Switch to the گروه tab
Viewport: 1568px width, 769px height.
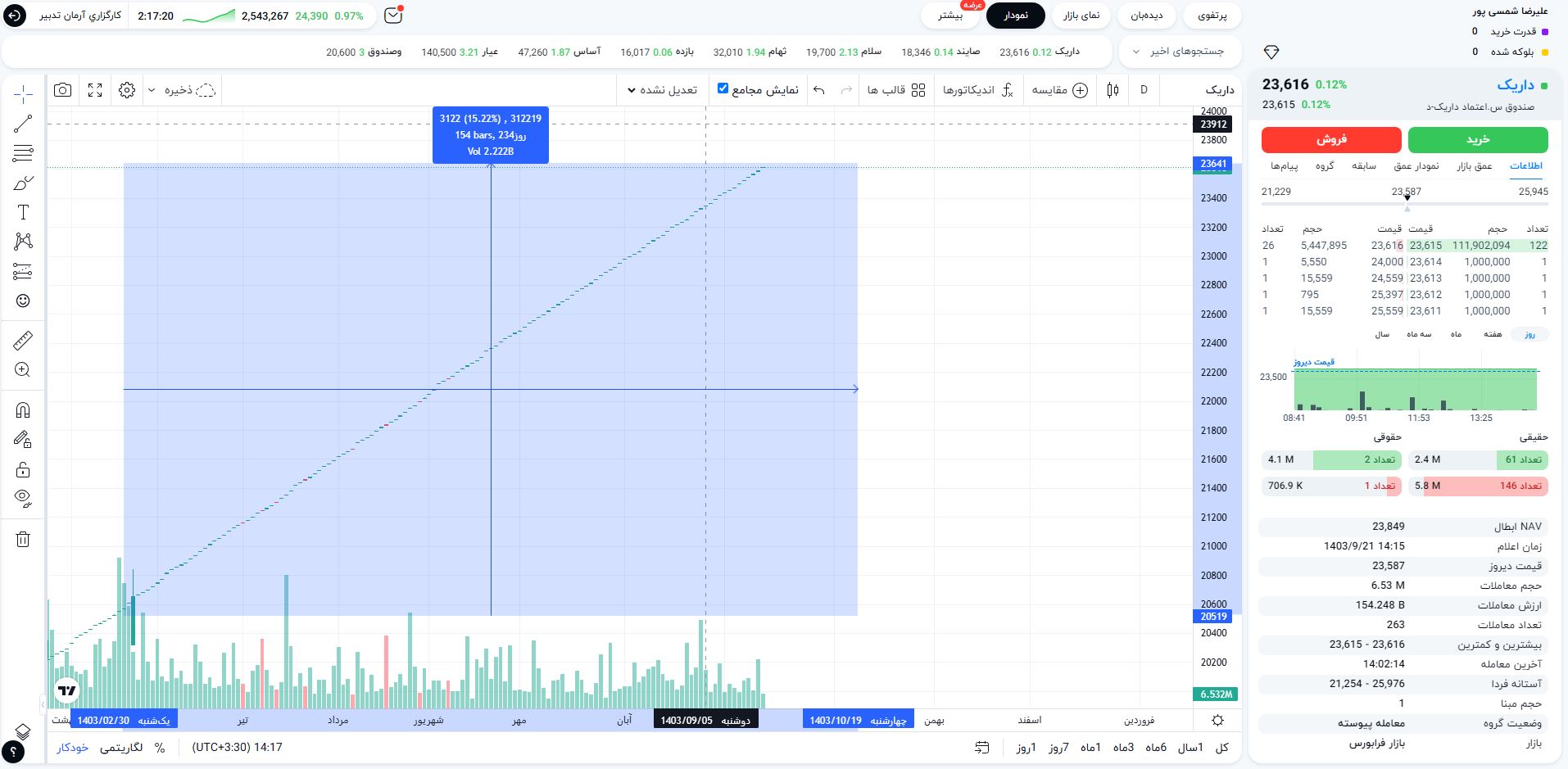pyautogui.click(x=1325, y=166)
